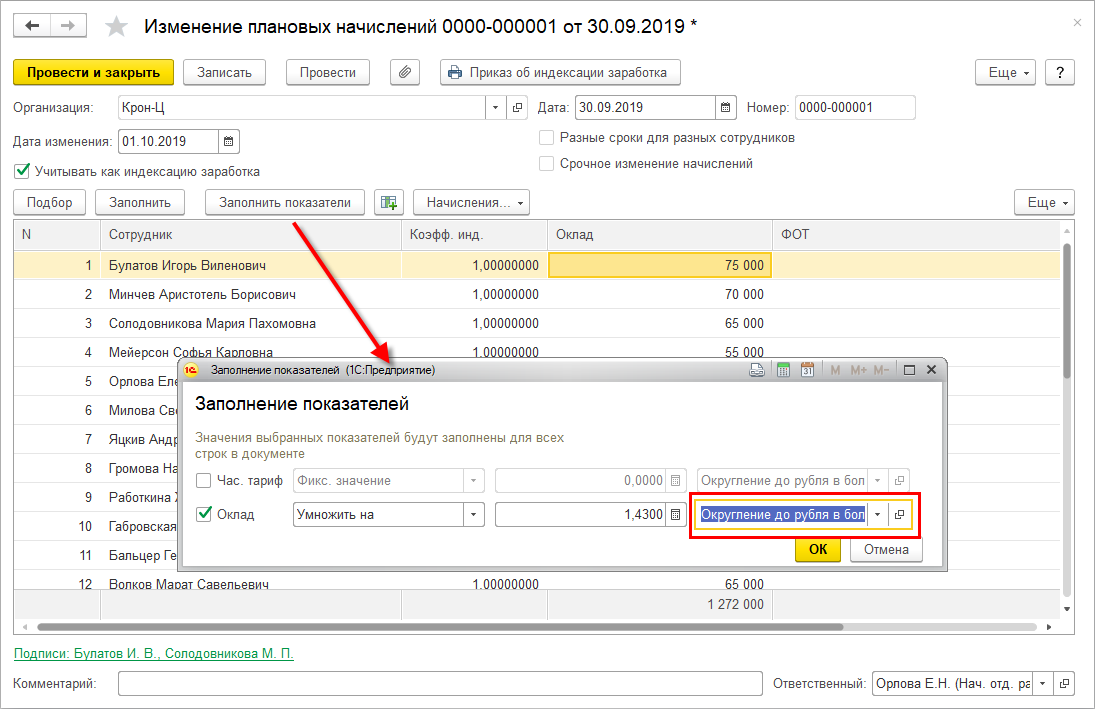Open calculator for the 1,4300 value field
Image resolution: width=1095 pixels, height=709 pixels.
click(677, 514)
